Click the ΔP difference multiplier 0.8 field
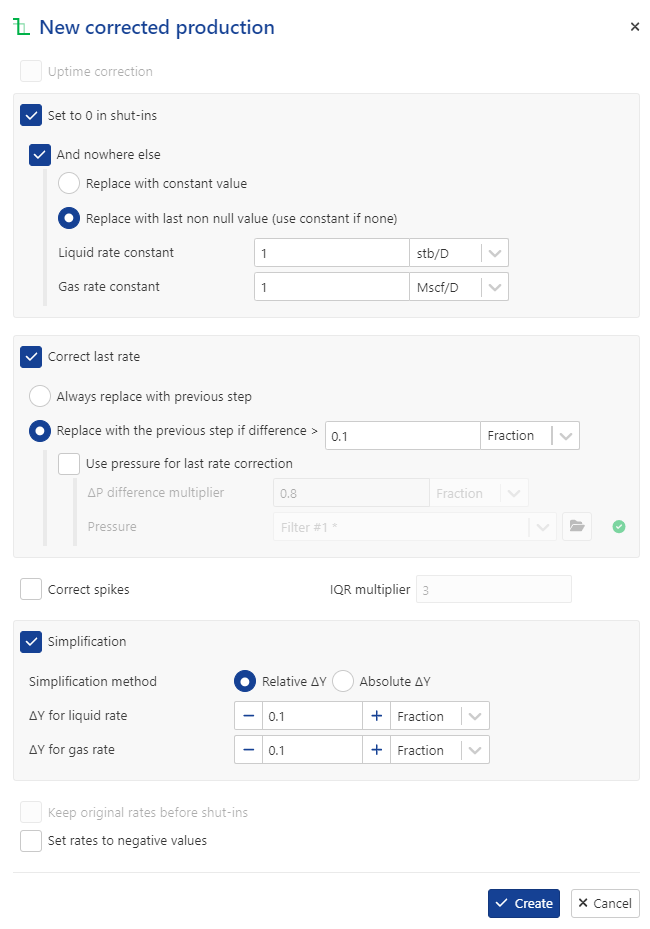 point(351,493)
